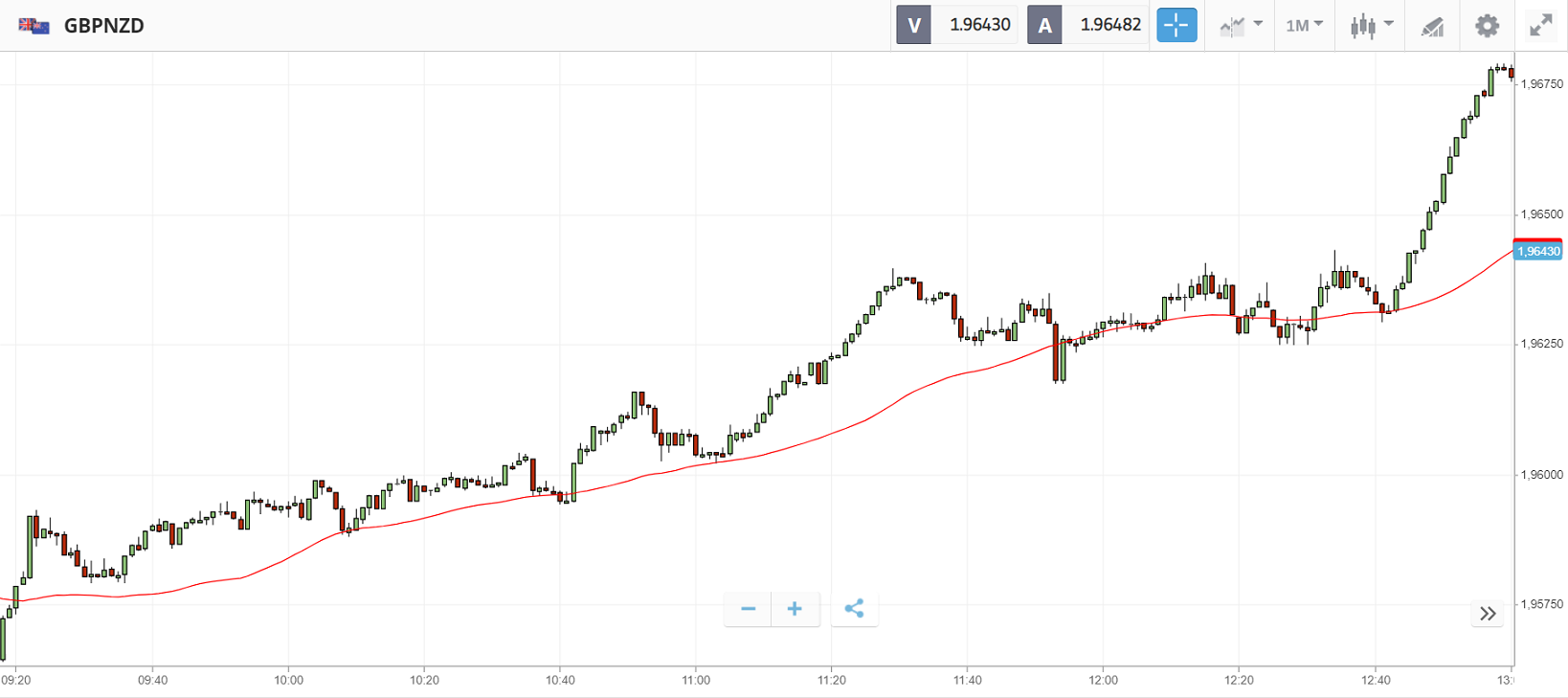Image resolution: width=1568 pixels, height=698 pixels.
Task: Click the 1.96430 current price label
Action: click(1538, 251)
